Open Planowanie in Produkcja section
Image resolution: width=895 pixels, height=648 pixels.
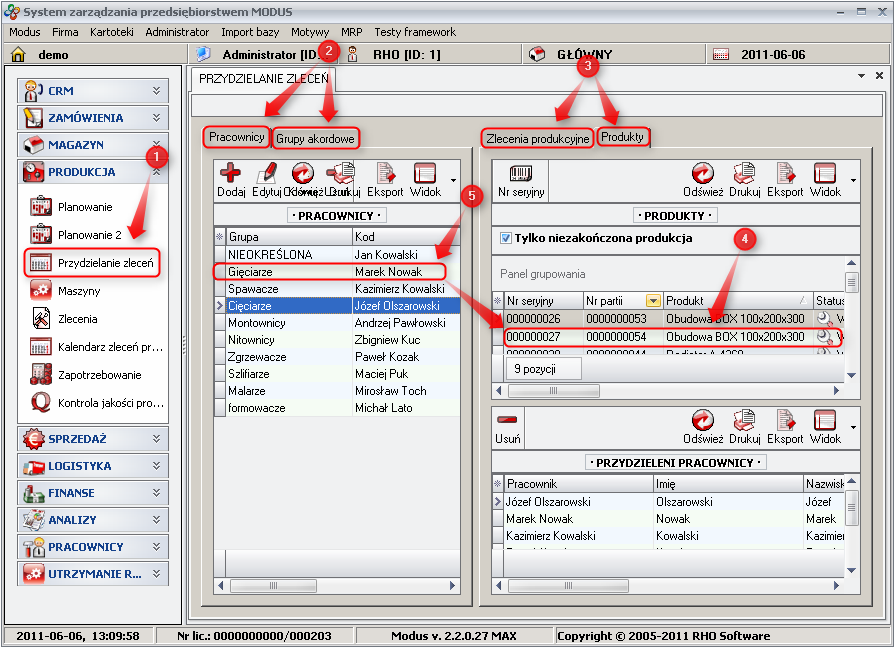85,207
